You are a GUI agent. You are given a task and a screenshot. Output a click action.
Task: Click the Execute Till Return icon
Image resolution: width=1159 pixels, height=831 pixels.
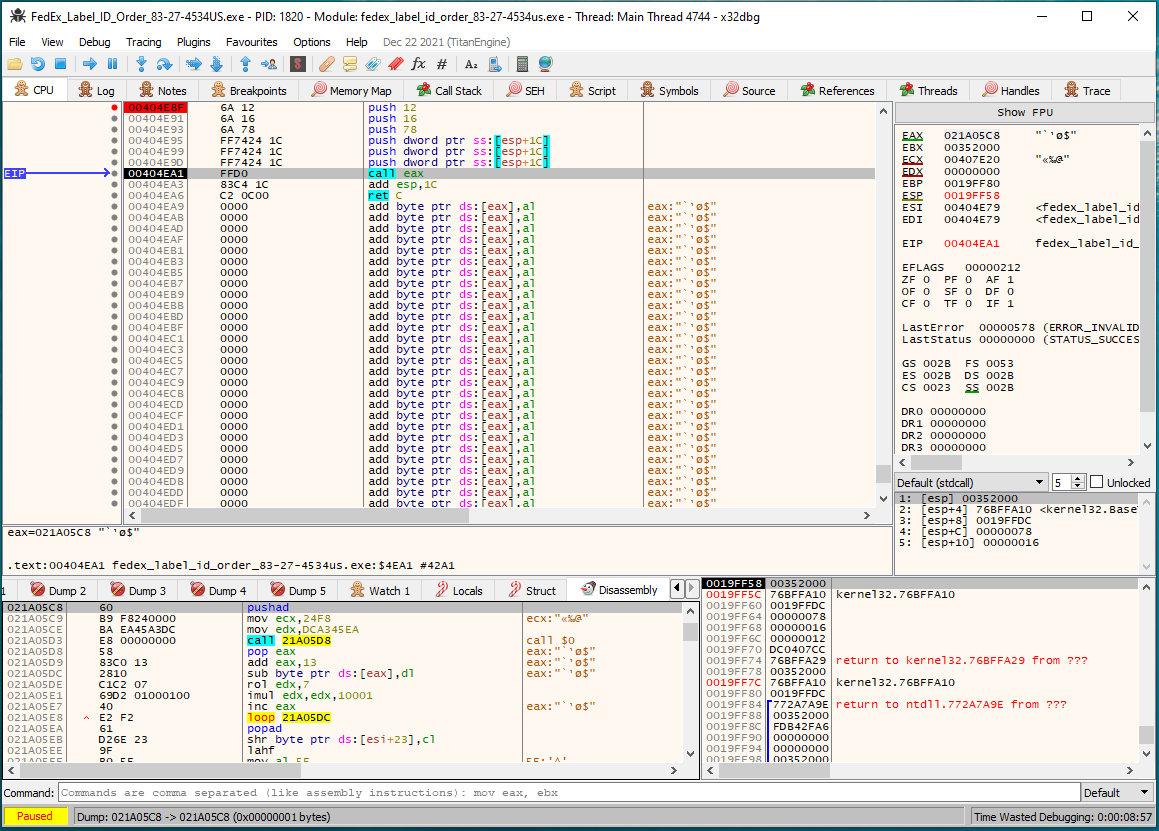245,64
